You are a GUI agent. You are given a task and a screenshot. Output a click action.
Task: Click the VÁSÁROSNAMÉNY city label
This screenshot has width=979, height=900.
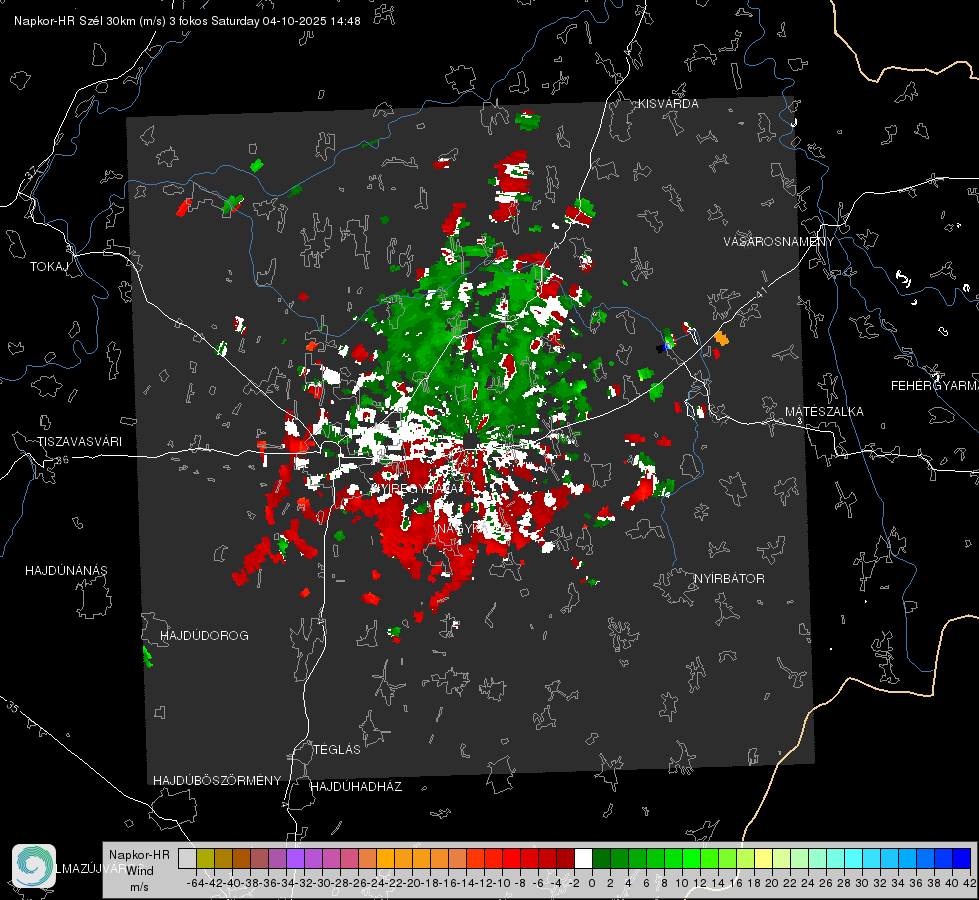pos(779,241)
